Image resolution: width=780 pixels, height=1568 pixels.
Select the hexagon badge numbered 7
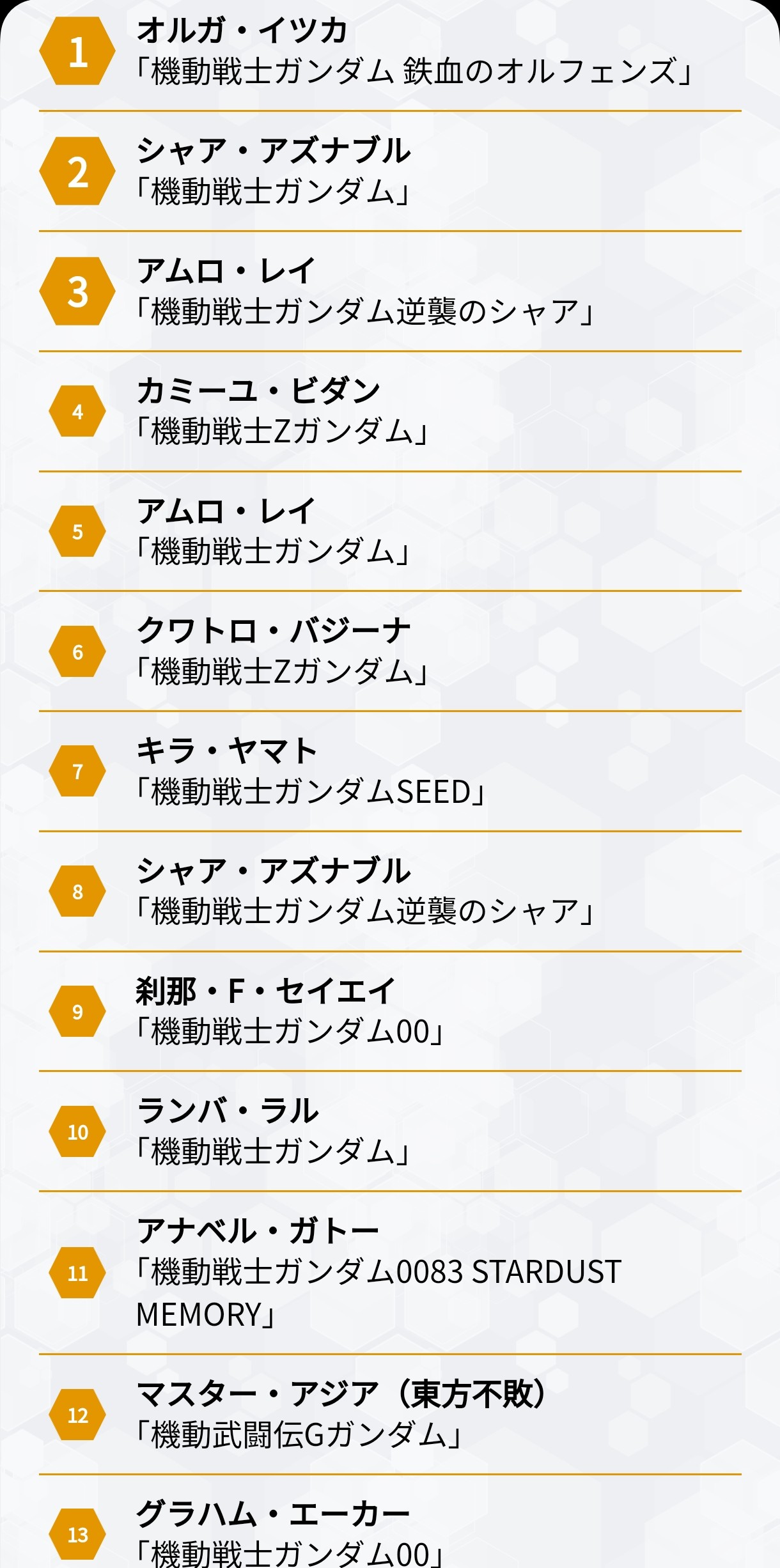tap(77, 771)
